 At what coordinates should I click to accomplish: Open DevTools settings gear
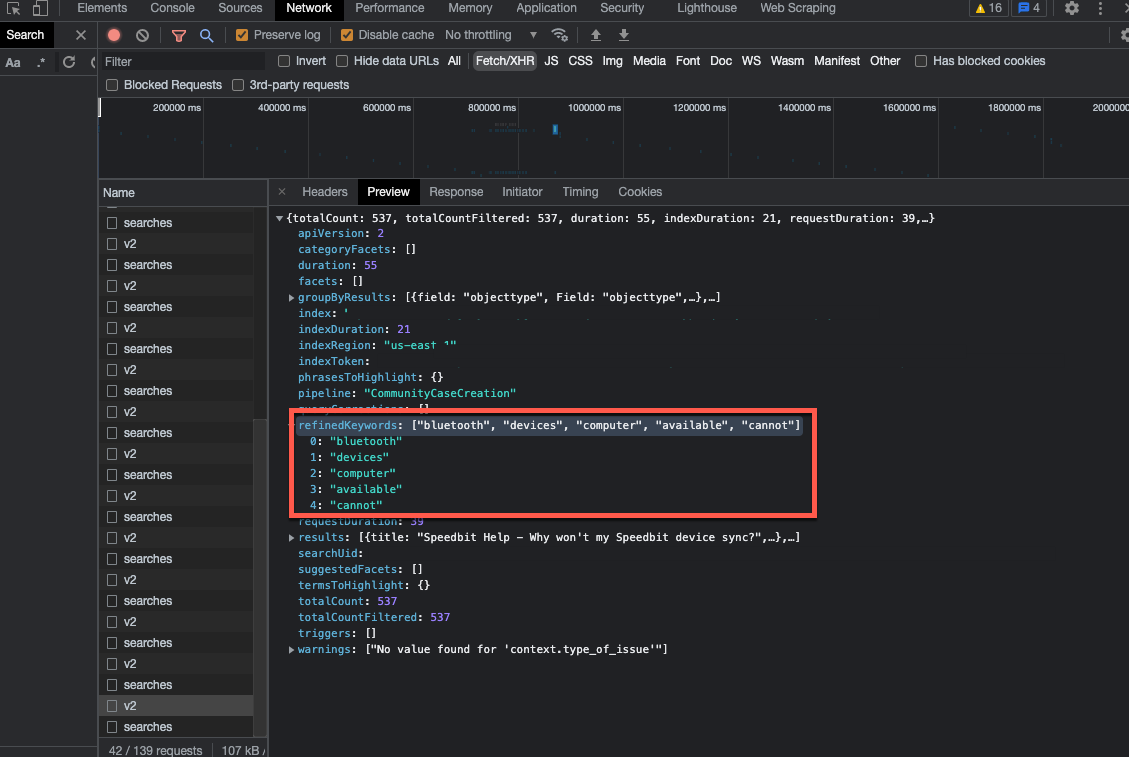point(1071,9)
